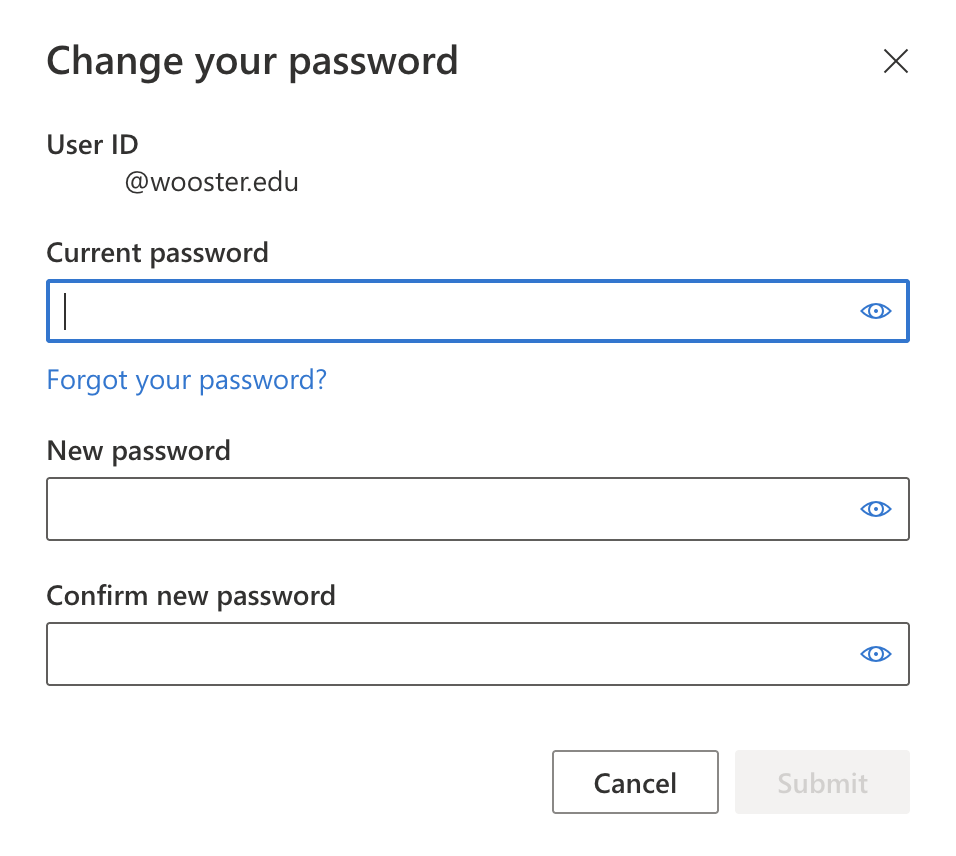Click the User ID label
Screen dimensions: 956x856
[x=93, y=145]
